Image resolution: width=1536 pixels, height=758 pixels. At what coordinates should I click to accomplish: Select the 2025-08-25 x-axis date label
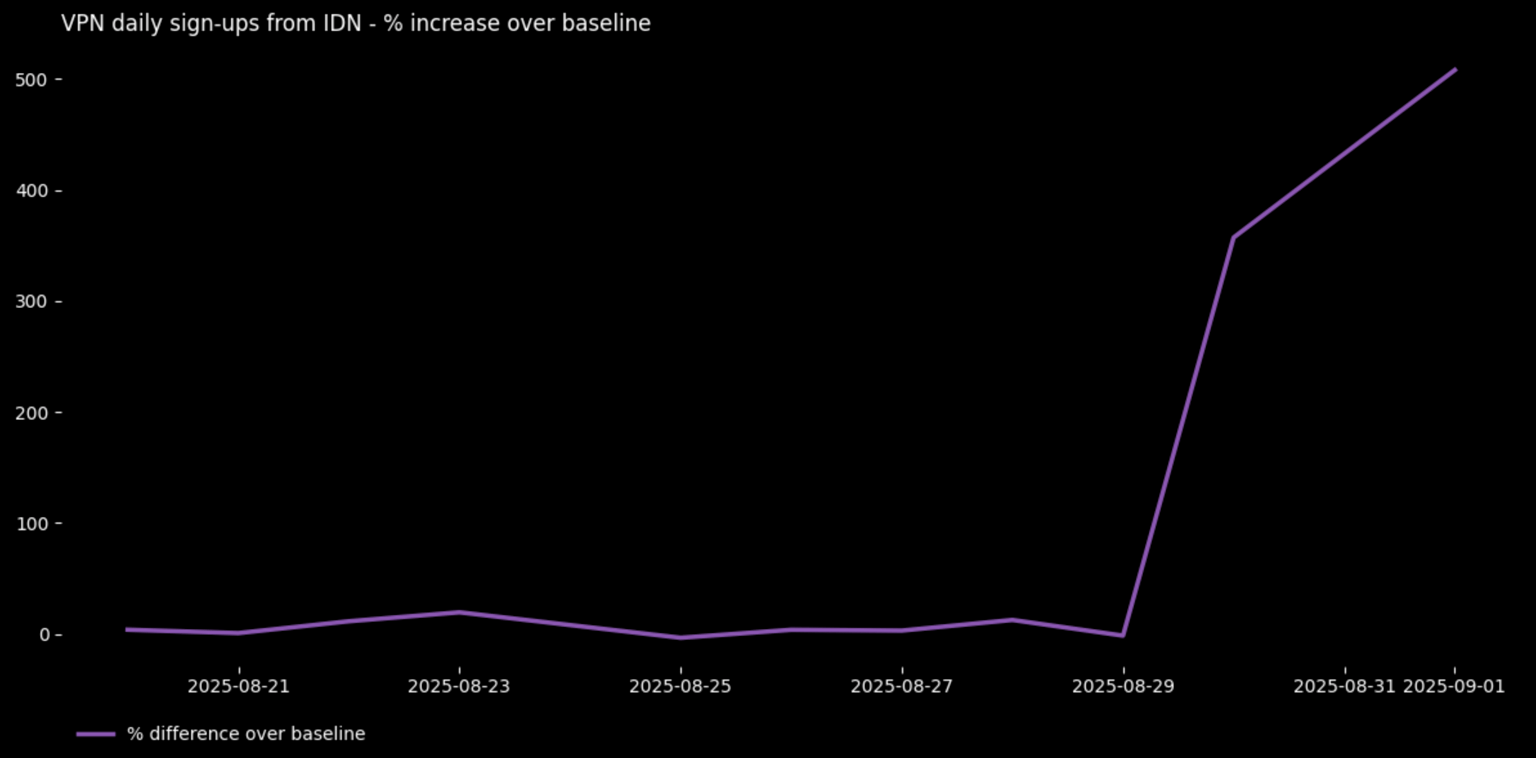tap(680, 686)
